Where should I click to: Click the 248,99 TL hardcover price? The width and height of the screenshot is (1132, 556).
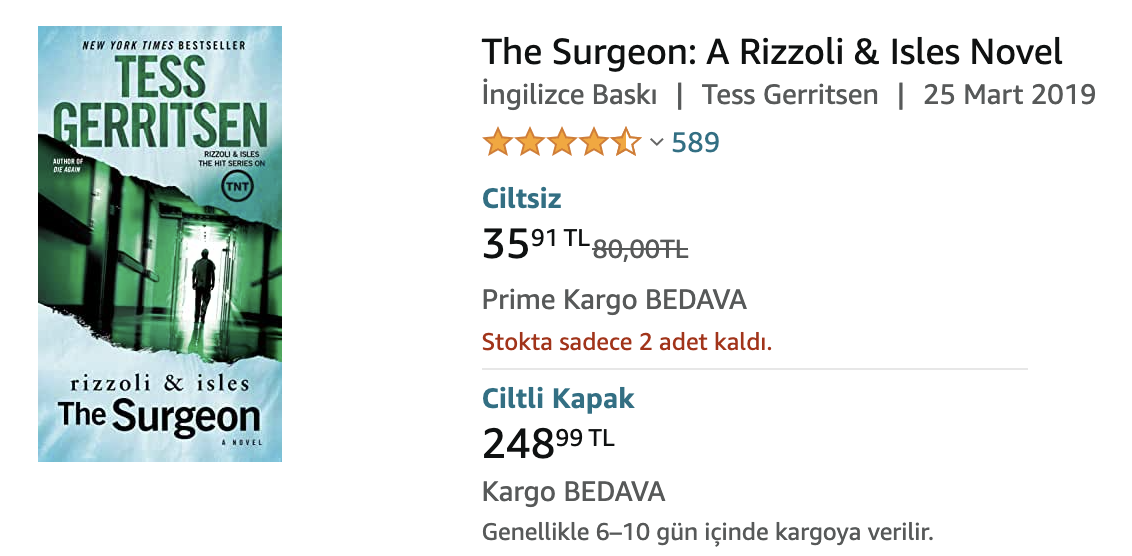(547, 442)
